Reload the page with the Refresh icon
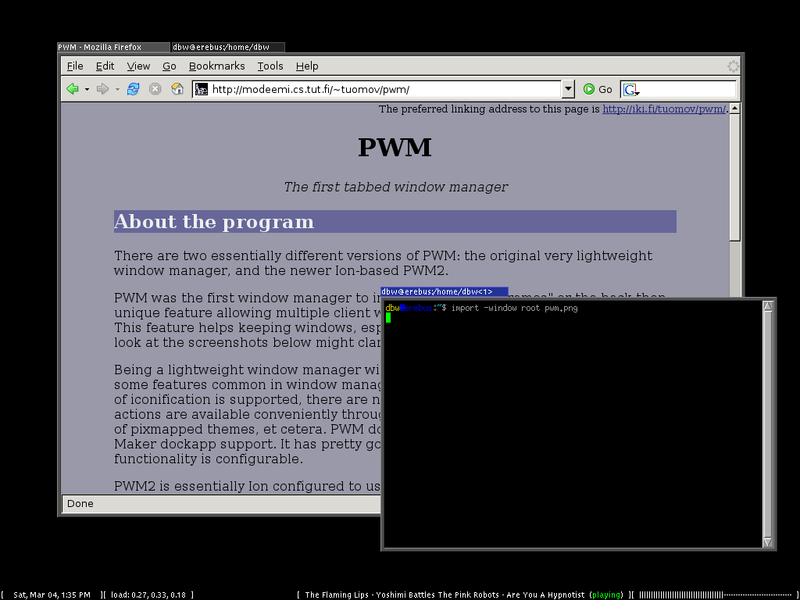This screenshot has width=800, height=600. coord(133,89)
